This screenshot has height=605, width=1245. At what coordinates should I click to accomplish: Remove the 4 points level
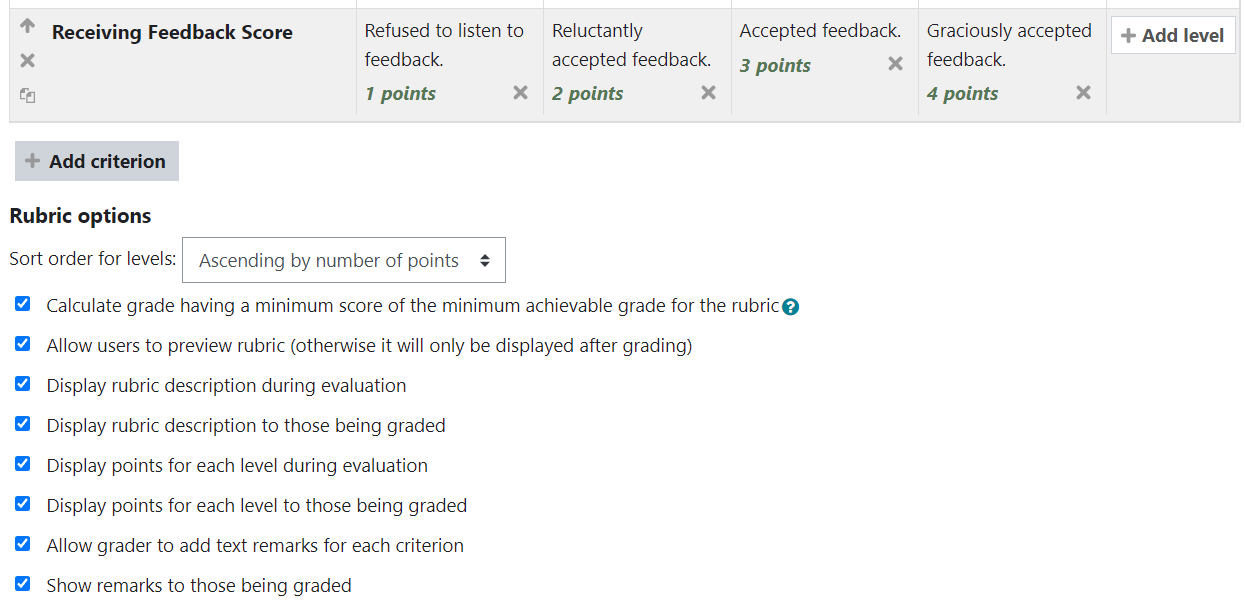click(1083, 93)
